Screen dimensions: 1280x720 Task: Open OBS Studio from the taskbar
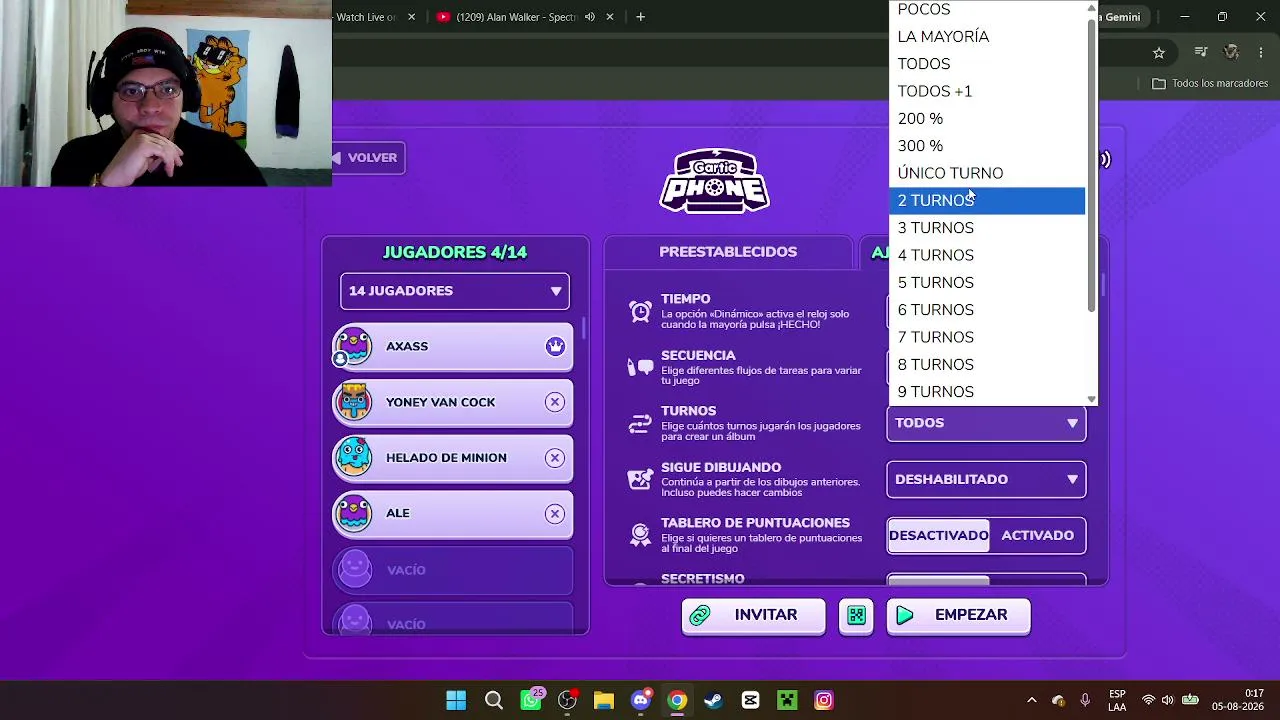(x=567, y=700)
